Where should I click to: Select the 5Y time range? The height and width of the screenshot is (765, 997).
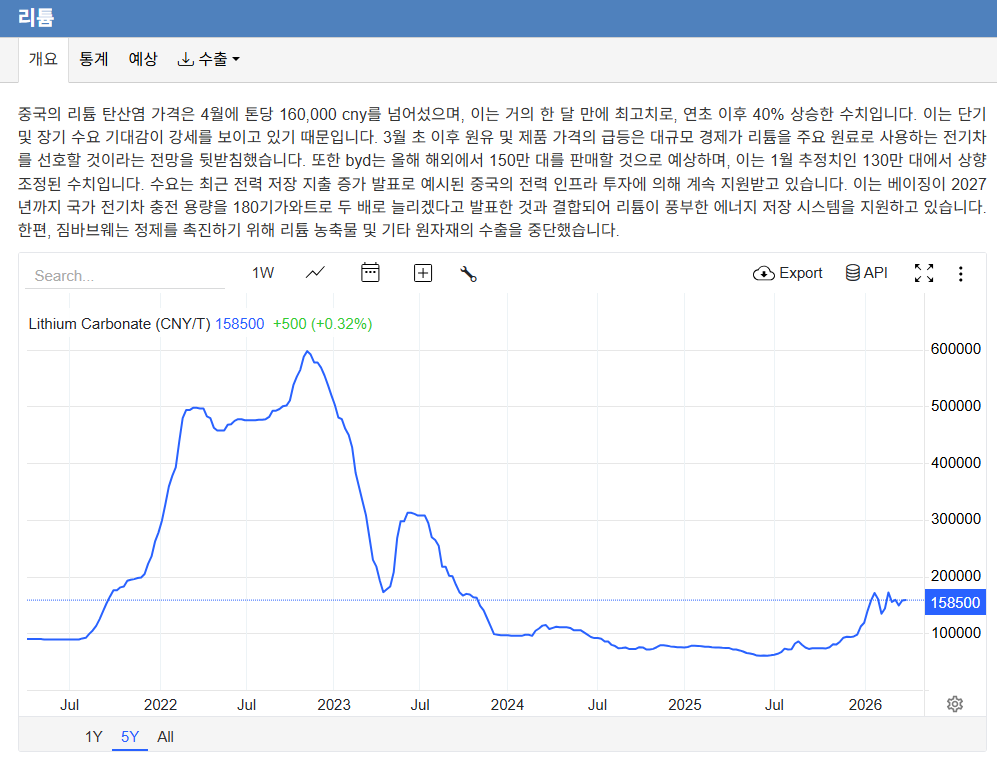click(x=130, y=737)
